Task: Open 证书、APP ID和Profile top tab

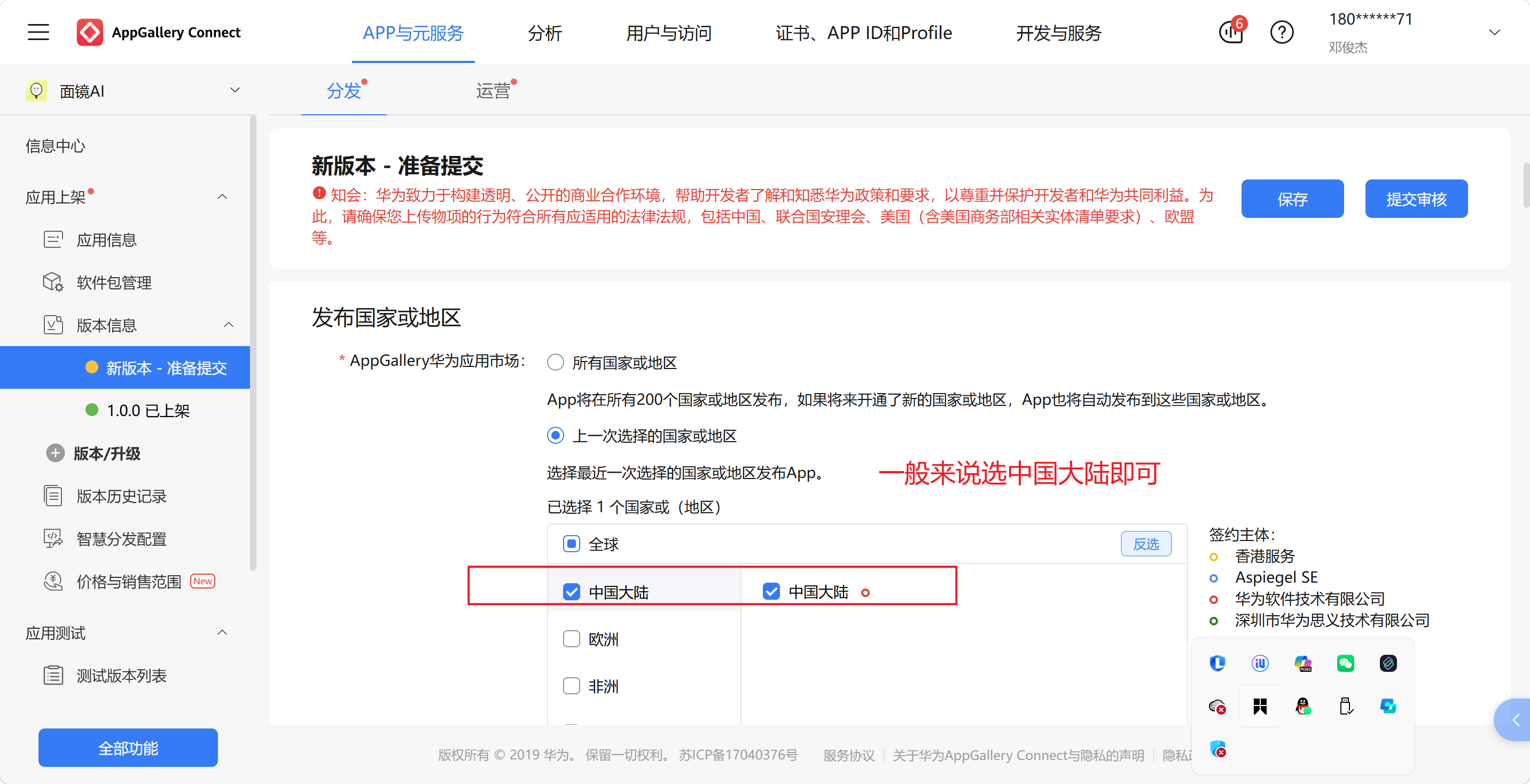Action: [864, 33]
